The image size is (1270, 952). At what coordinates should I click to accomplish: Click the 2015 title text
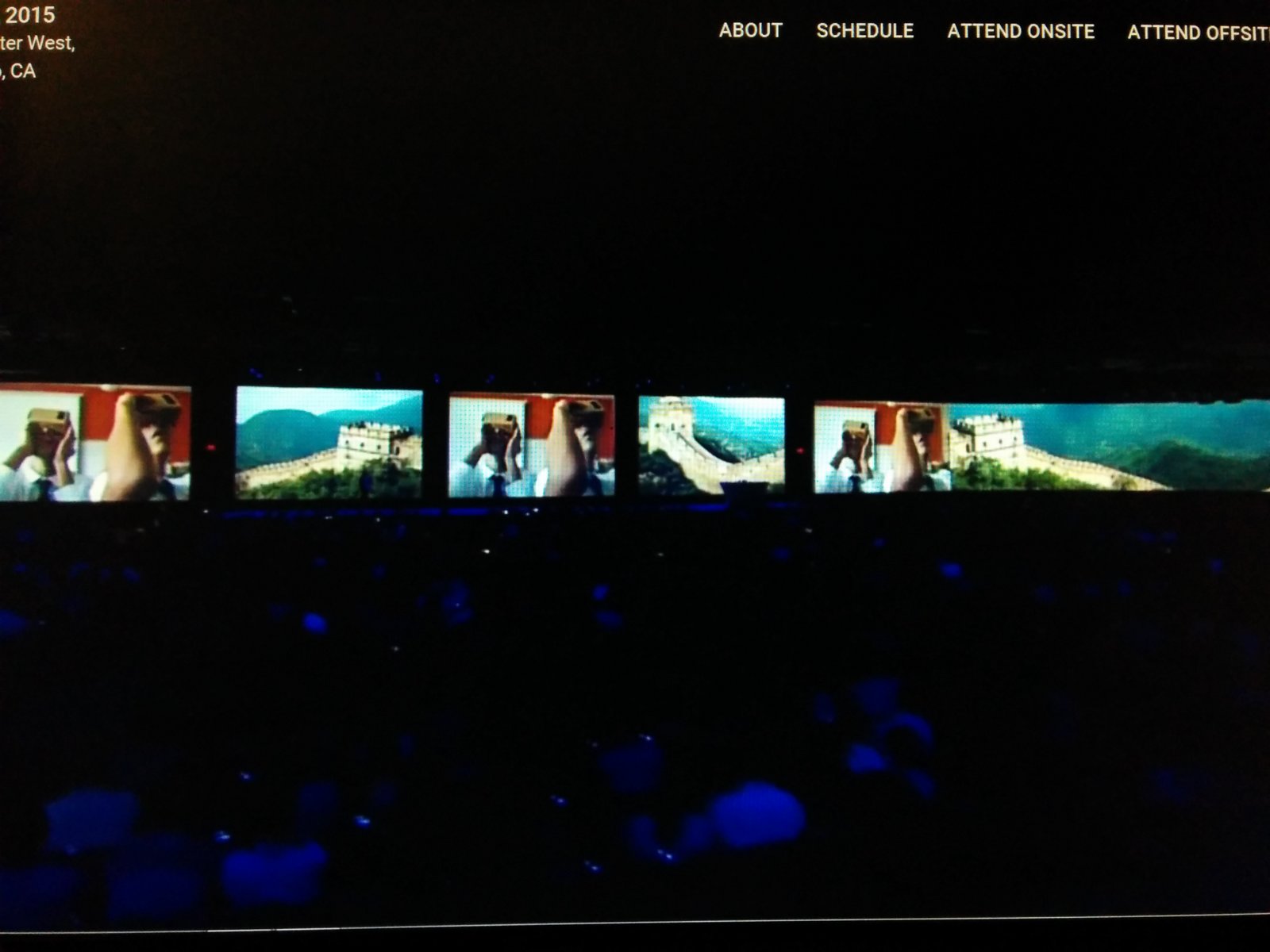click(x=30, y=15)
